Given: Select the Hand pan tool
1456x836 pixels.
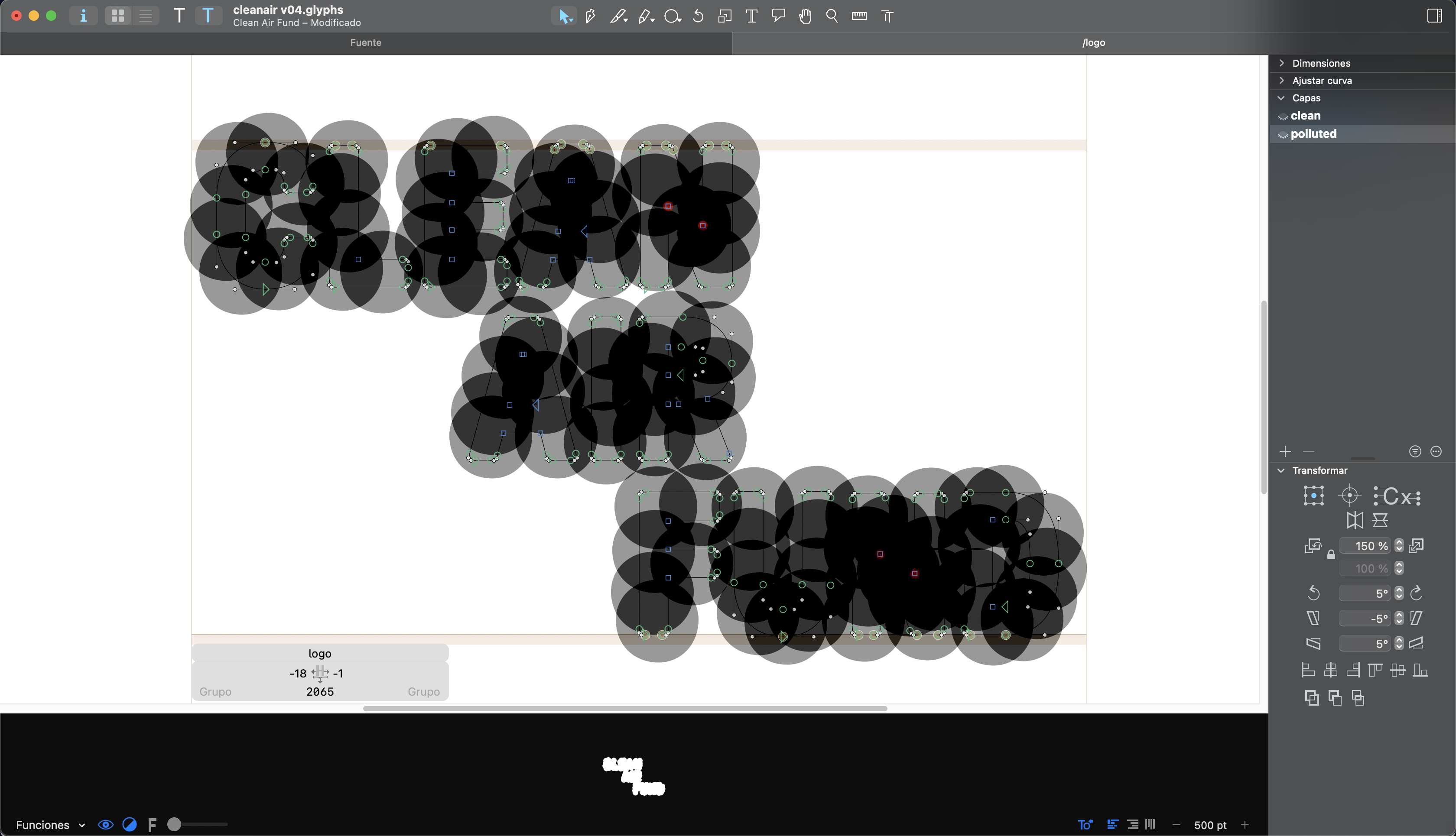Looking at the screenshot, I should click(805, 16).
